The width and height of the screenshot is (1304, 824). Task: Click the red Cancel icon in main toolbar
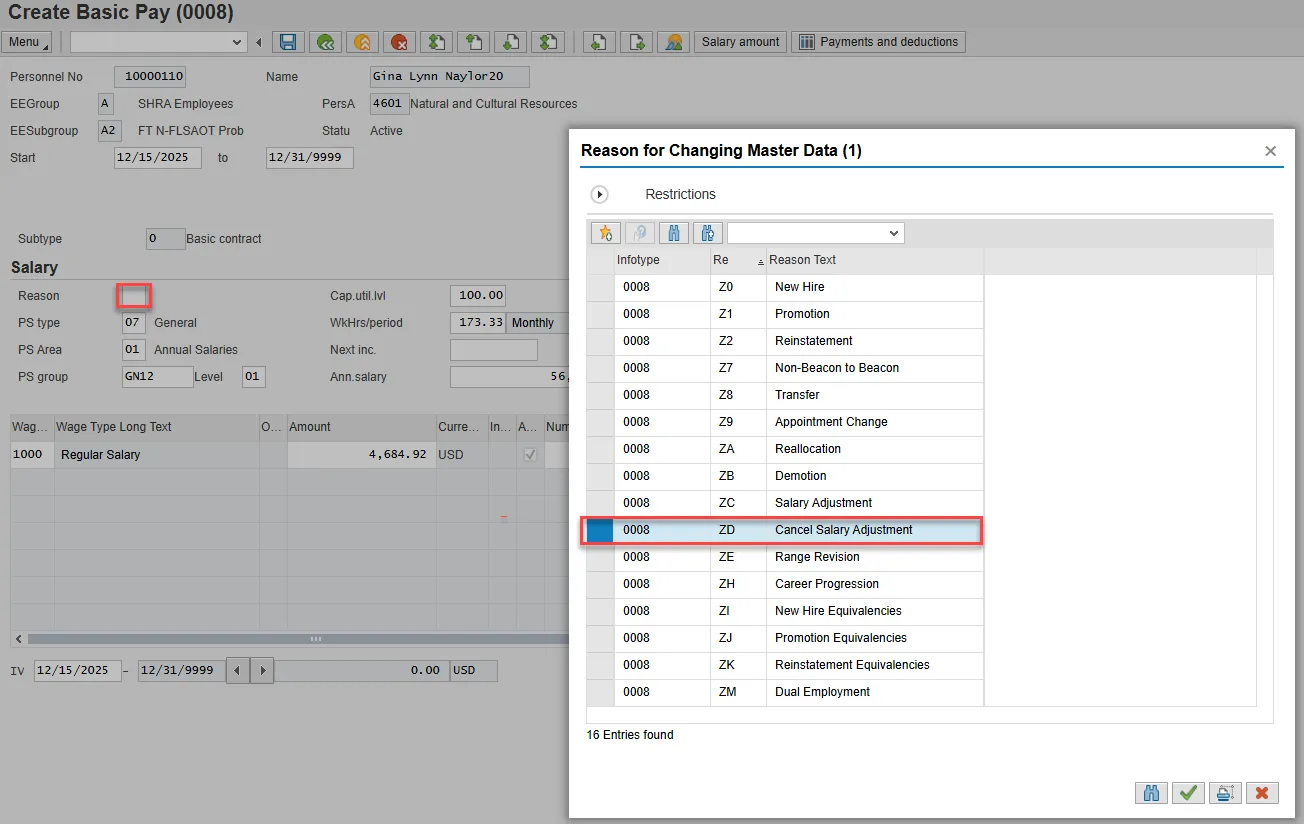[x=399, y=42]
